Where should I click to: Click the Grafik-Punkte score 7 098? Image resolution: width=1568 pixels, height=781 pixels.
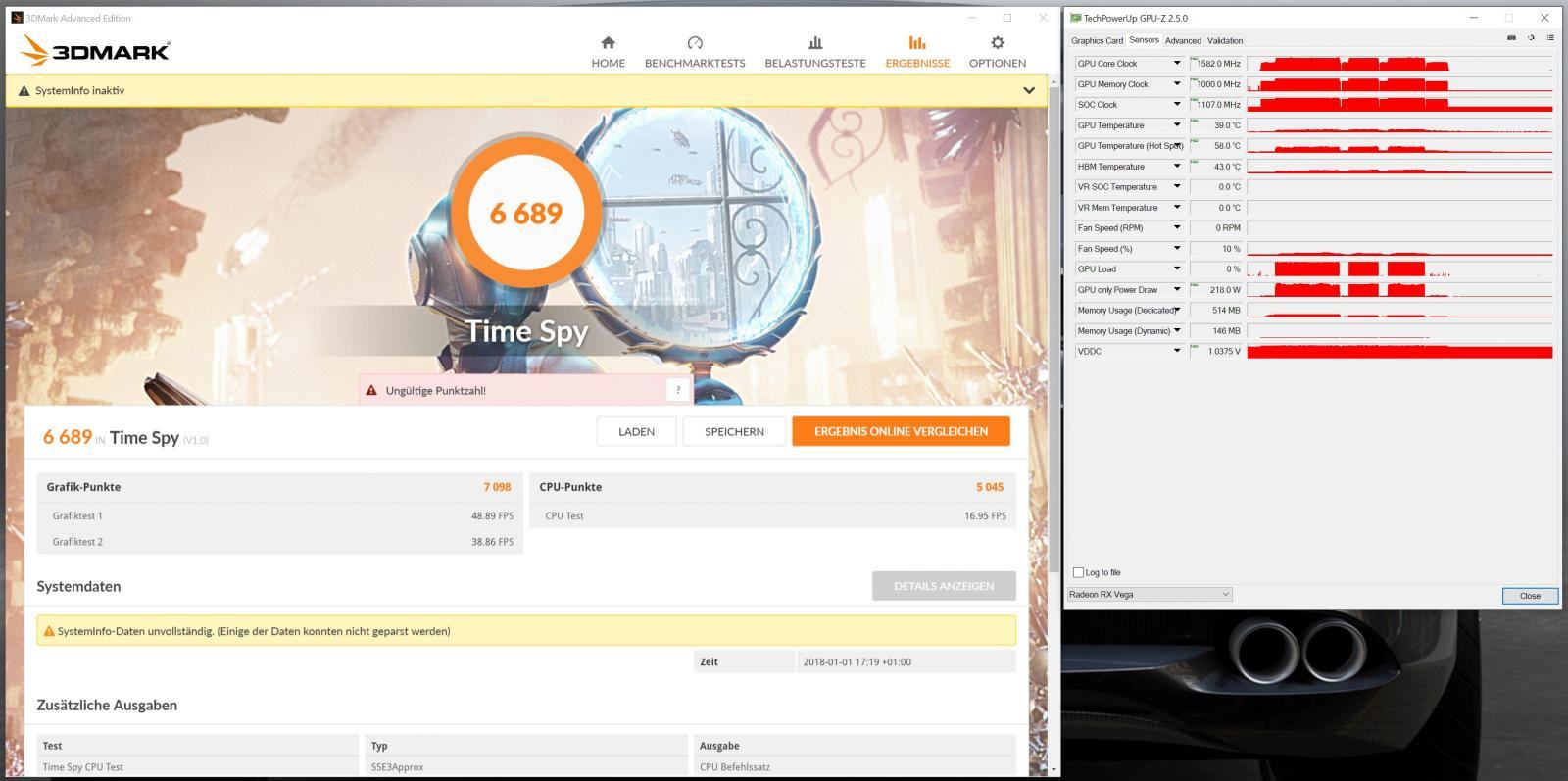[x=497, y=487]
